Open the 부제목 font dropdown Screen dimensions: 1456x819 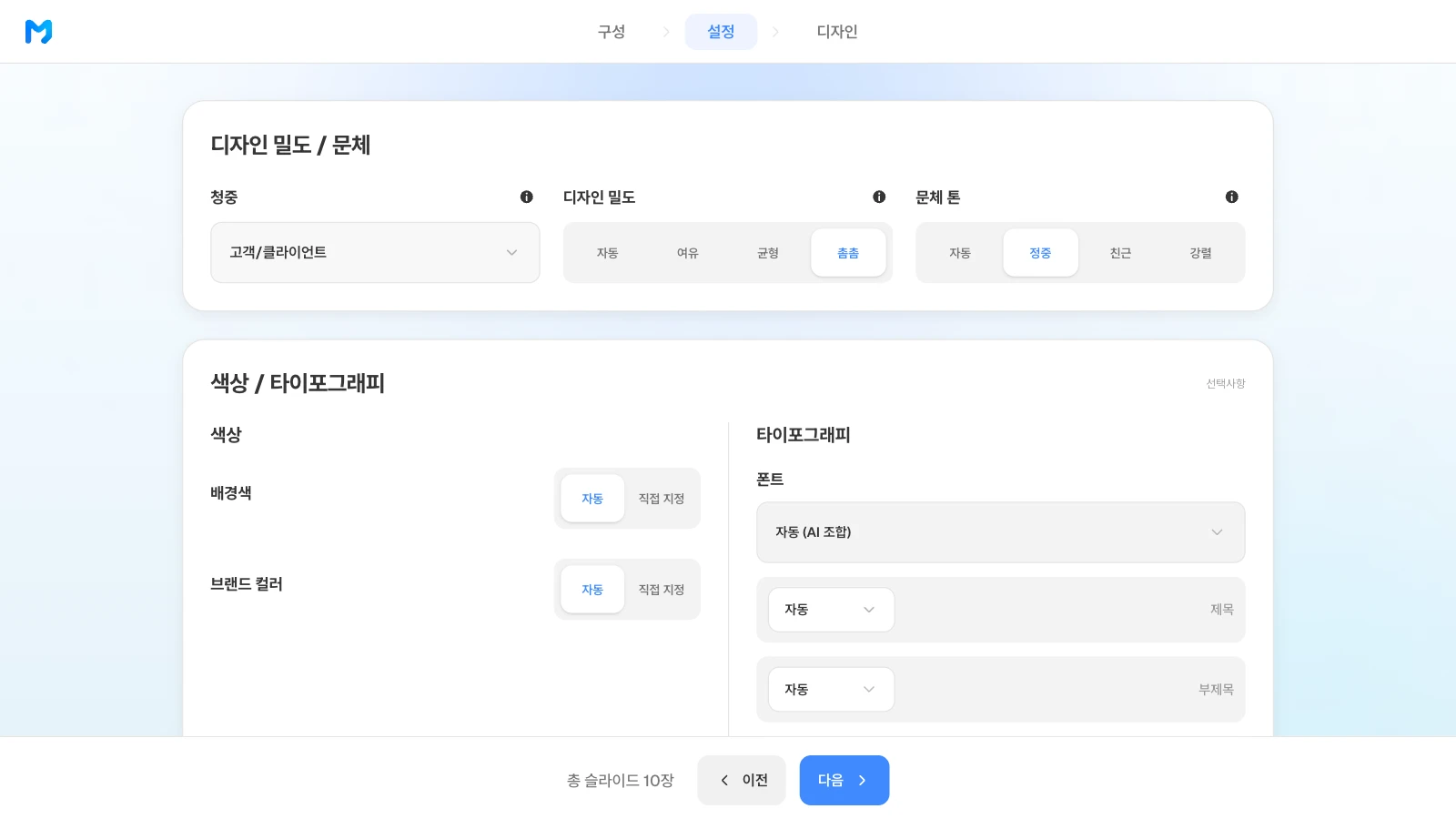click(x=831, y=690)
